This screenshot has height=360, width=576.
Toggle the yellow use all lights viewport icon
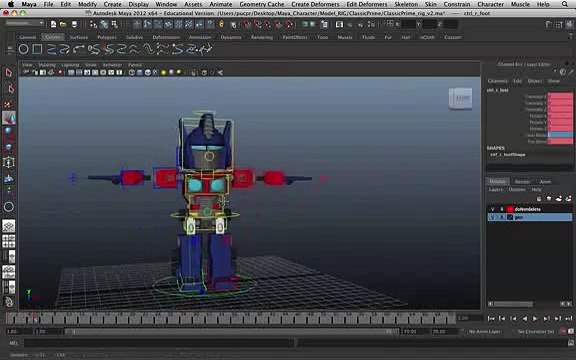tap(163, 72)
